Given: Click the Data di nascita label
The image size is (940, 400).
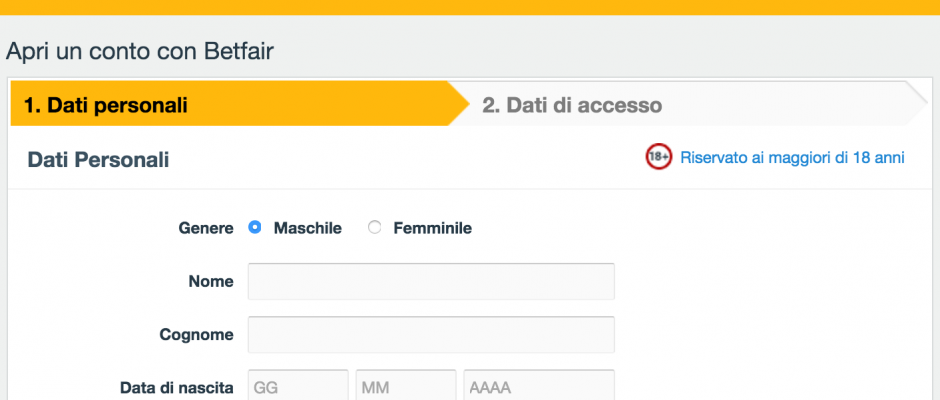Looking at the screenshot, I should (177, 388).
